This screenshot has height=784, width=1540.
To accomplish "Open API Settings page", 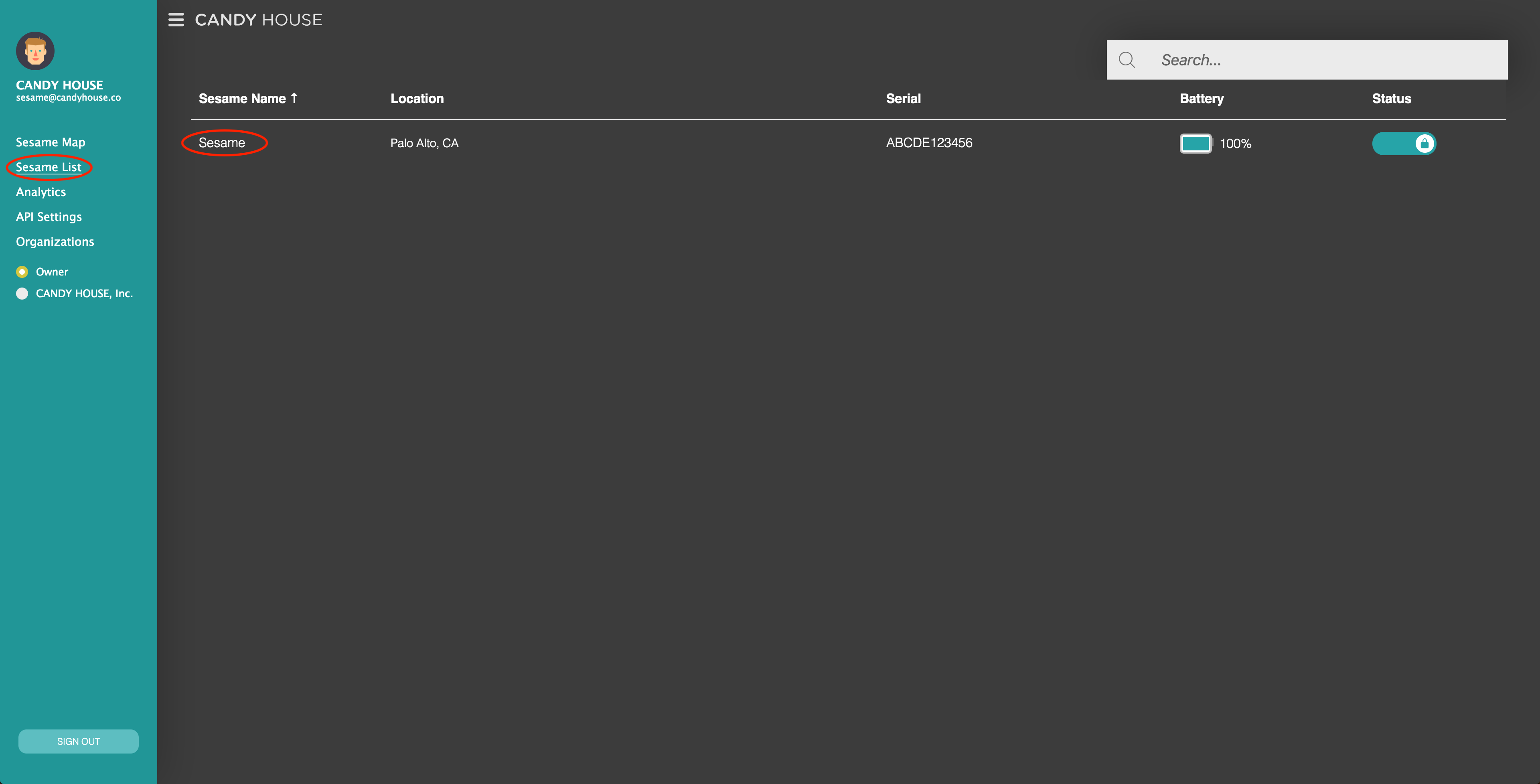I will (49, 217).
